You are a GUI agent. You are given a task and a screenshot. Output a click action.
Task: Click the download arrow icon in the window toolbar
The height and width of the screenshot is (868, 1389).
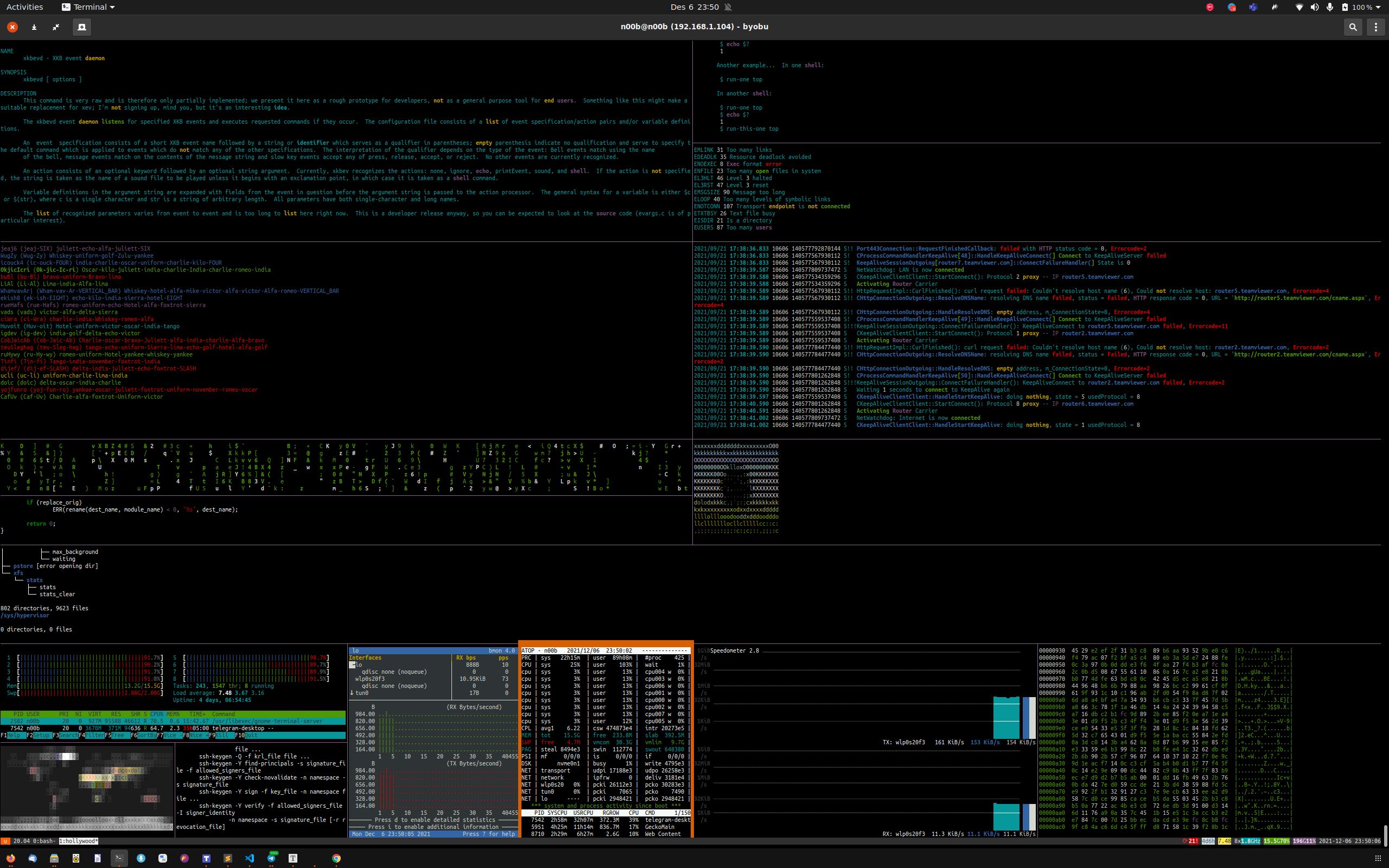tap(34, 27)
